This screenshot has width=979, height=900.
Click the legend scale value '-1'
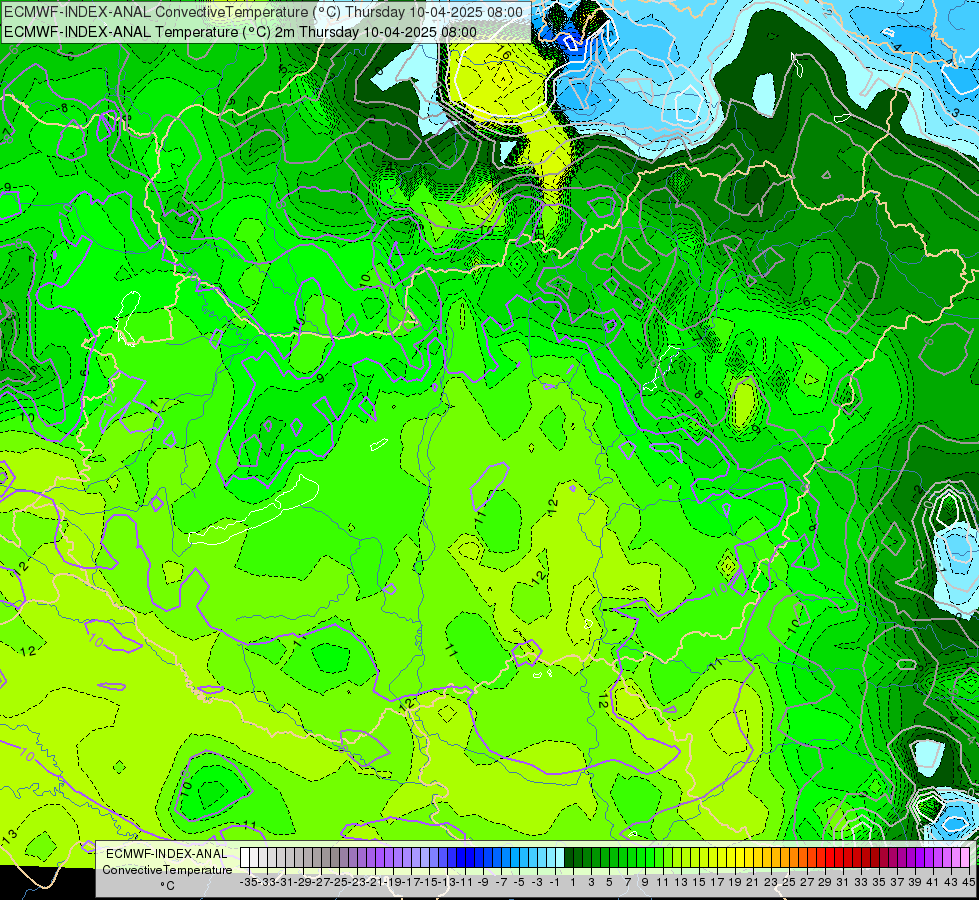pyautogui.click(x=554, y=882)
